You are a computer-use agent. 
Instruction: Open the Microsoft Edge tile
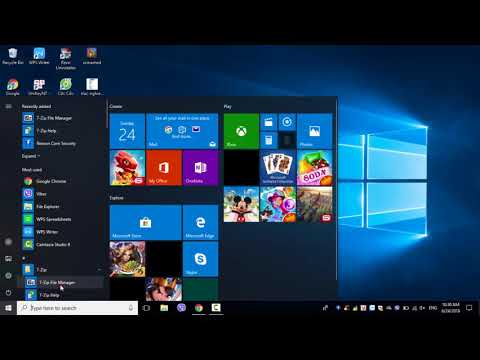click(x=200, y=222)
